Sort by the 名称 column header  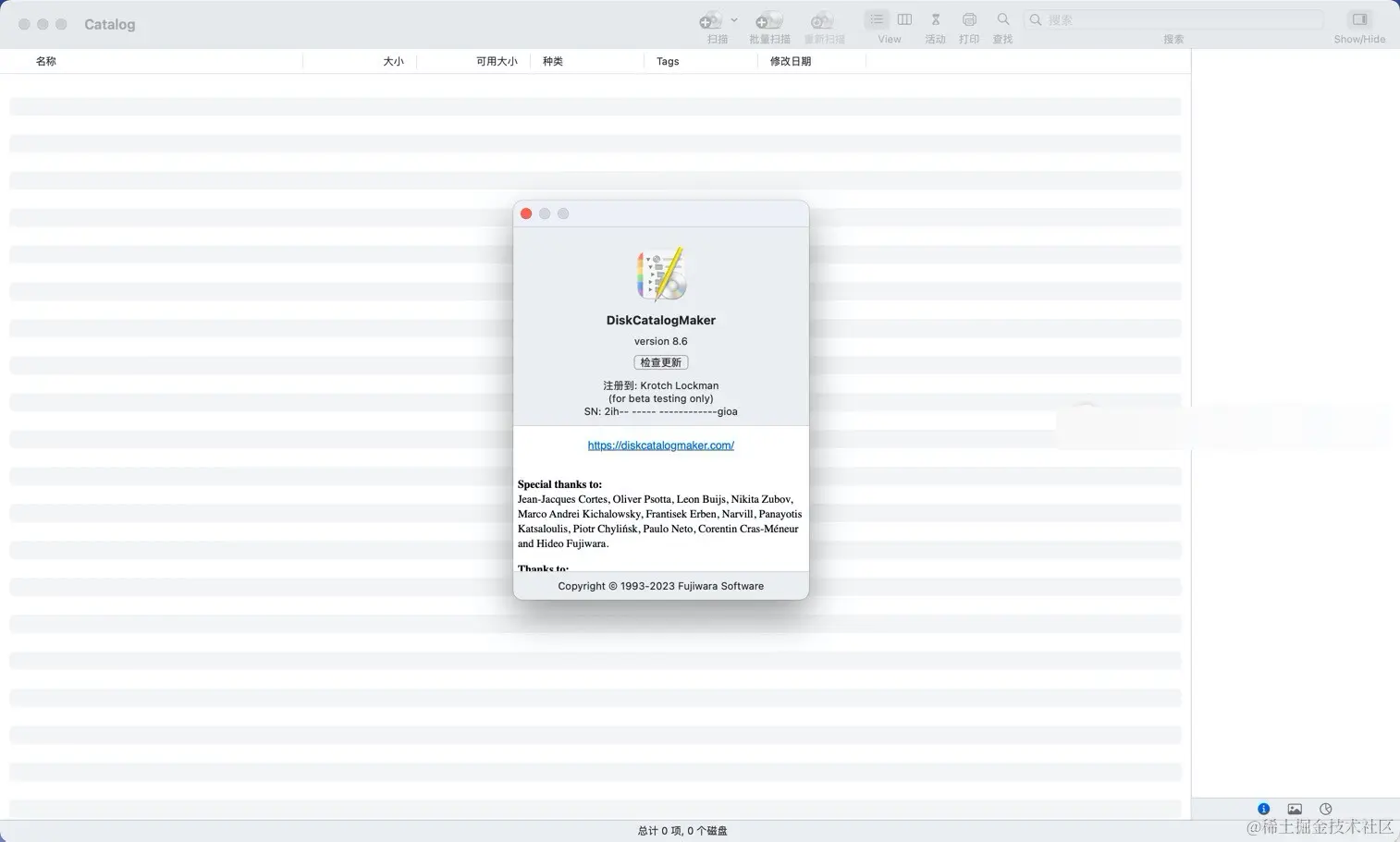[x=46, y=61]
